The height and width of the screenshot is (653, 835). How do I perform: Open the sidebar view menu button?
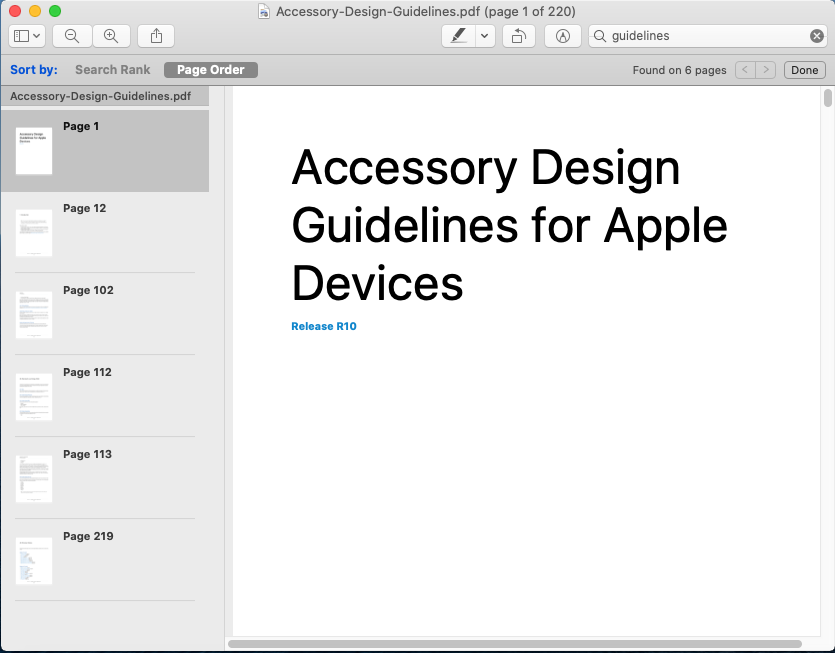point(27,36)
